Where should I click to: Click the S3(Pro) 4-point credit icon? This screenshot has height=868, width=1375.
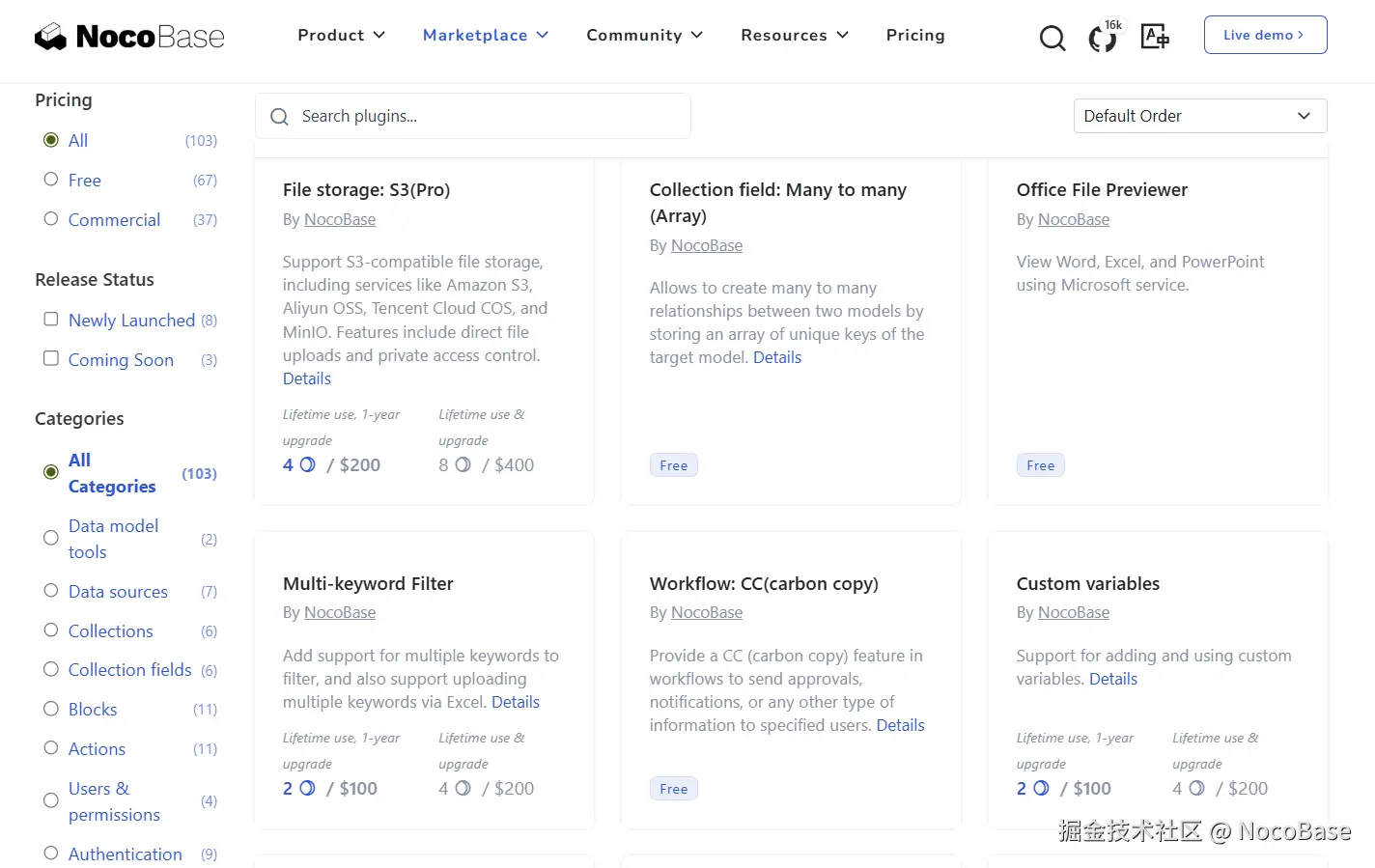coord(308,464)
